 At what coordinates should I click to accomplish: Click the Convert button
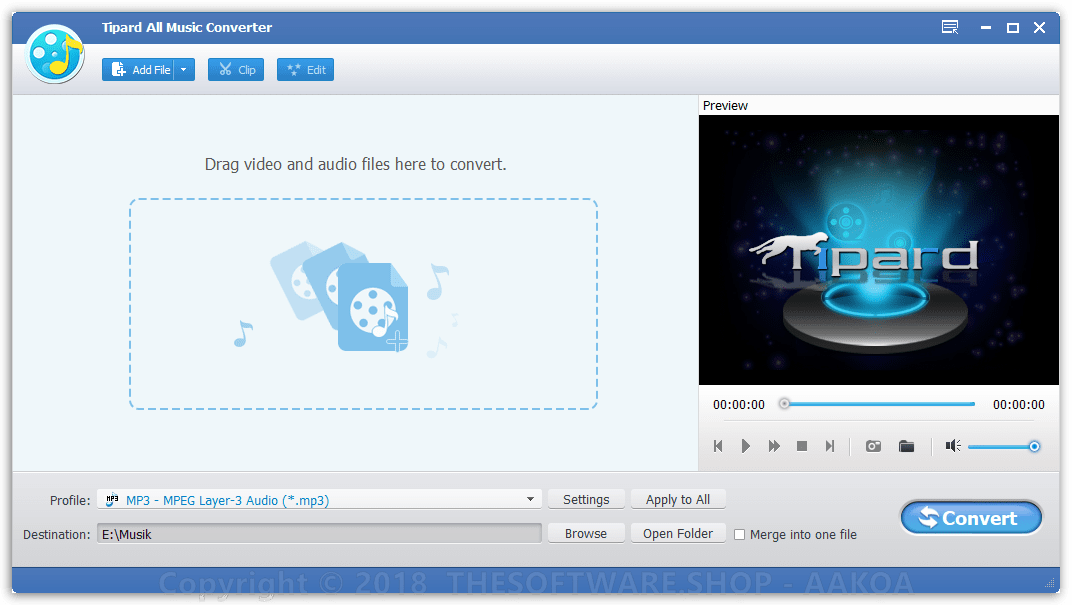pyautogui.click(x=970, y=517)
